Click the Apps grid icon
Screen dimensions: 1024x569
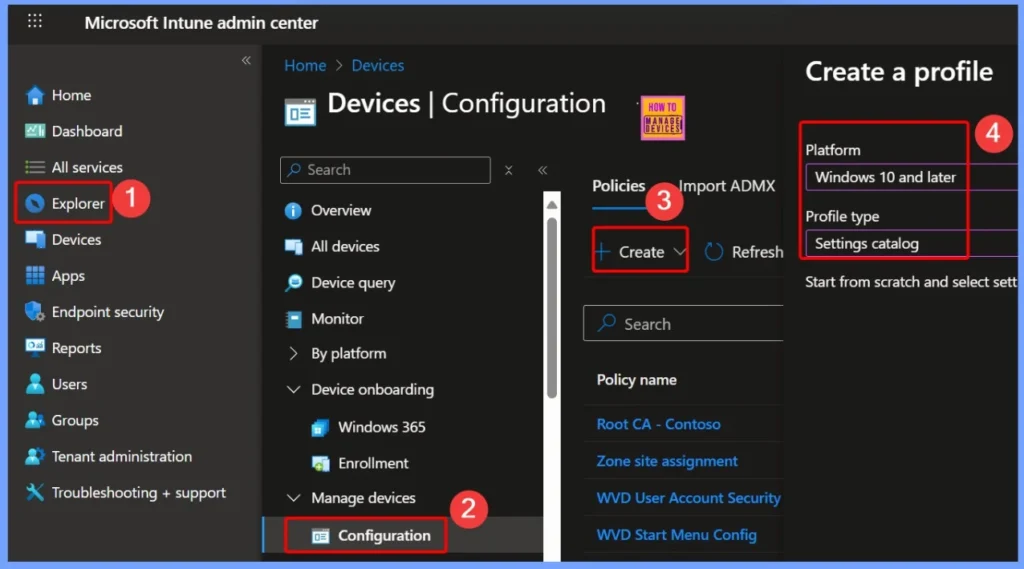35,276
